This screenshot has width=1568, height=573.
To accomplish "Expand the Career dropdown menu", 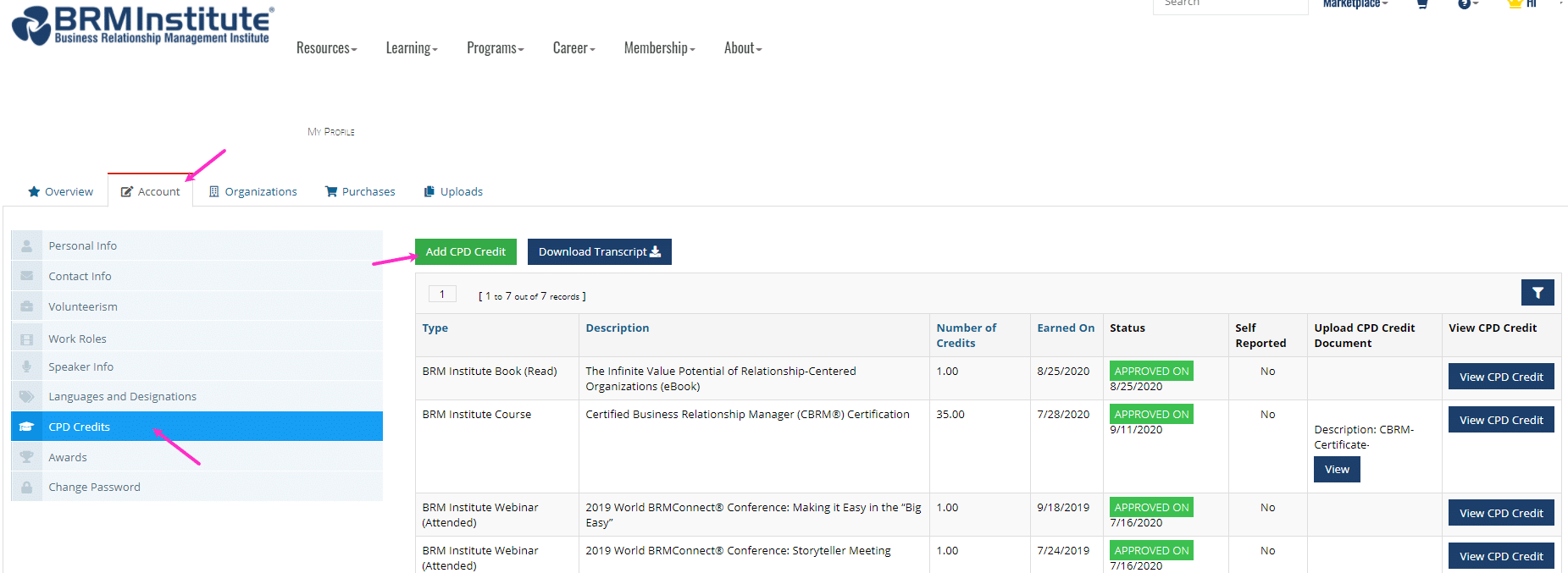I will click(x=574, y=48).
